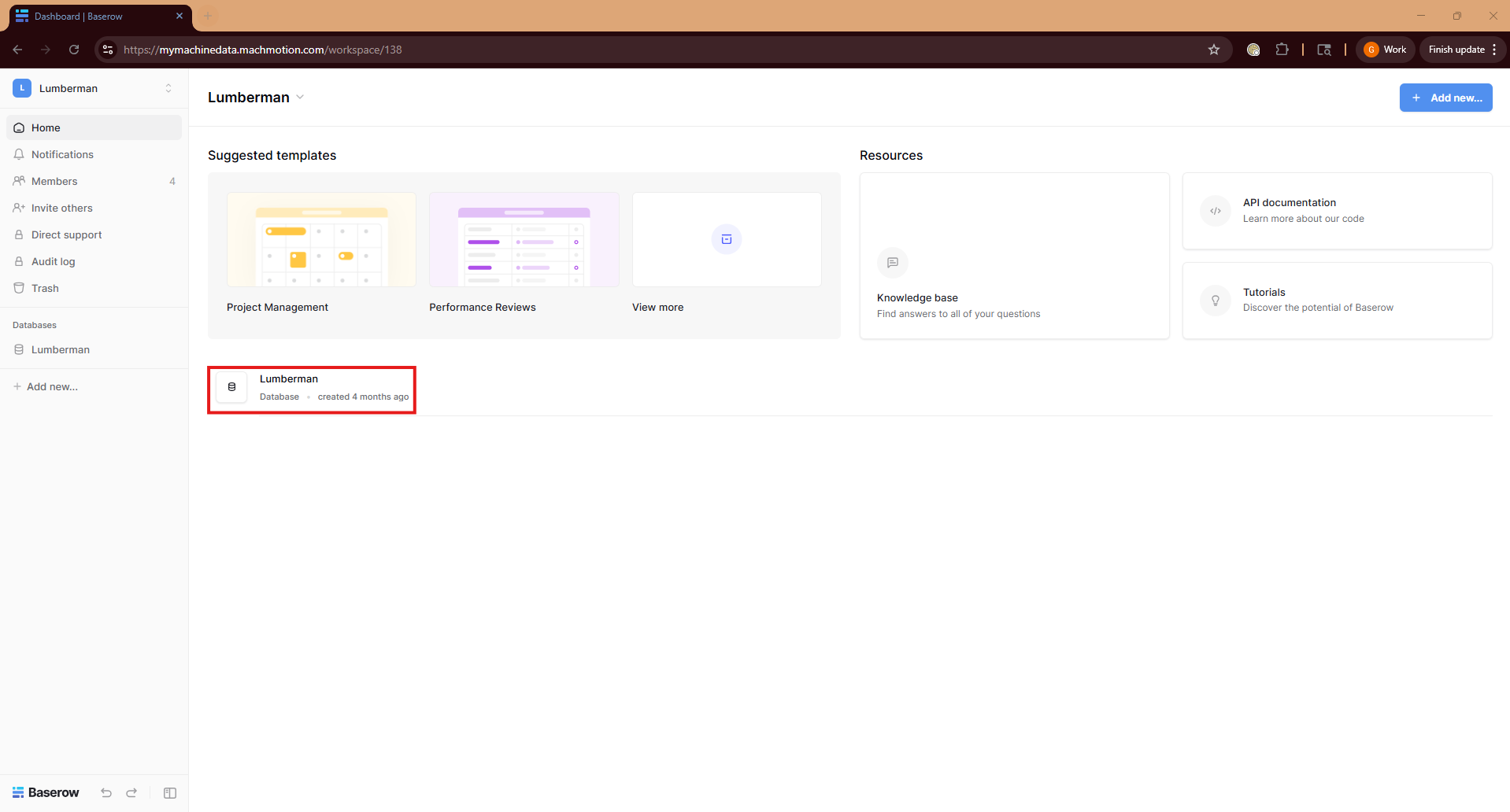Open Notifications in sidebar
This screenshot has width=1510, height=812.
coord(94,154)
